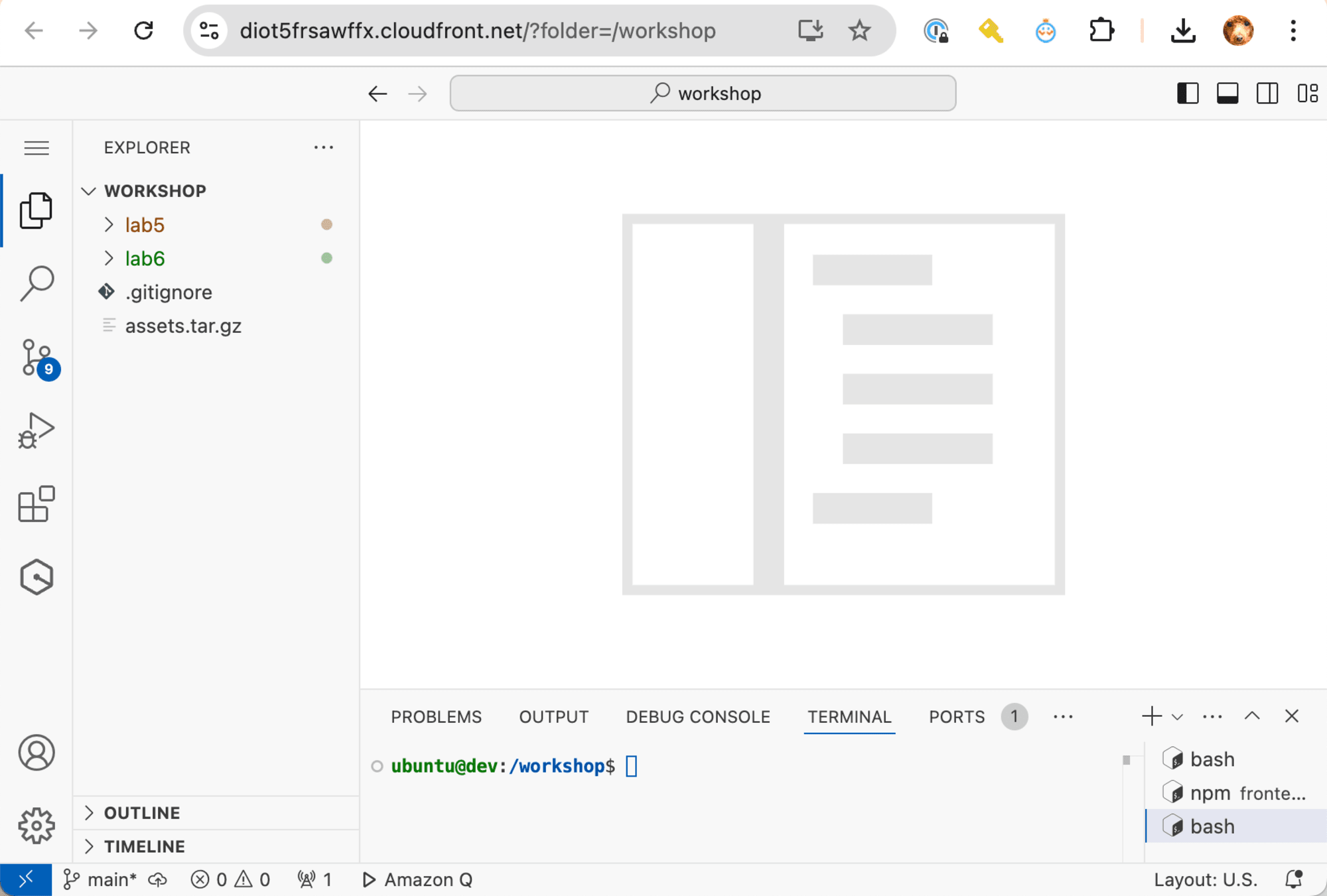Viewport: 1327px width, 896px height.
Task: Open the Amazon Q hexagon icon
Action: pyautogui.click(x=36, y=577)
